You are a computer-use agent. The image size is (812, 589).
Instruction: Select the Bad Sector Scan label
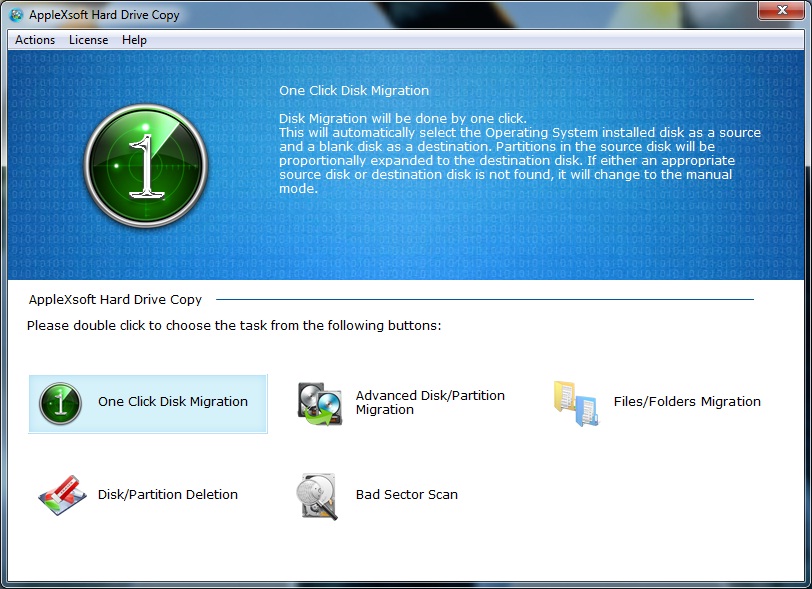407,494
